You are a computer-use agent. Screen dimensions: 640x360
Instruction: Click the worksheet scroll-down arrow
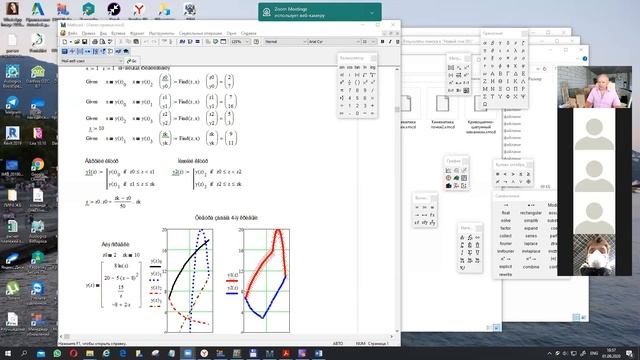click(397, 331)
